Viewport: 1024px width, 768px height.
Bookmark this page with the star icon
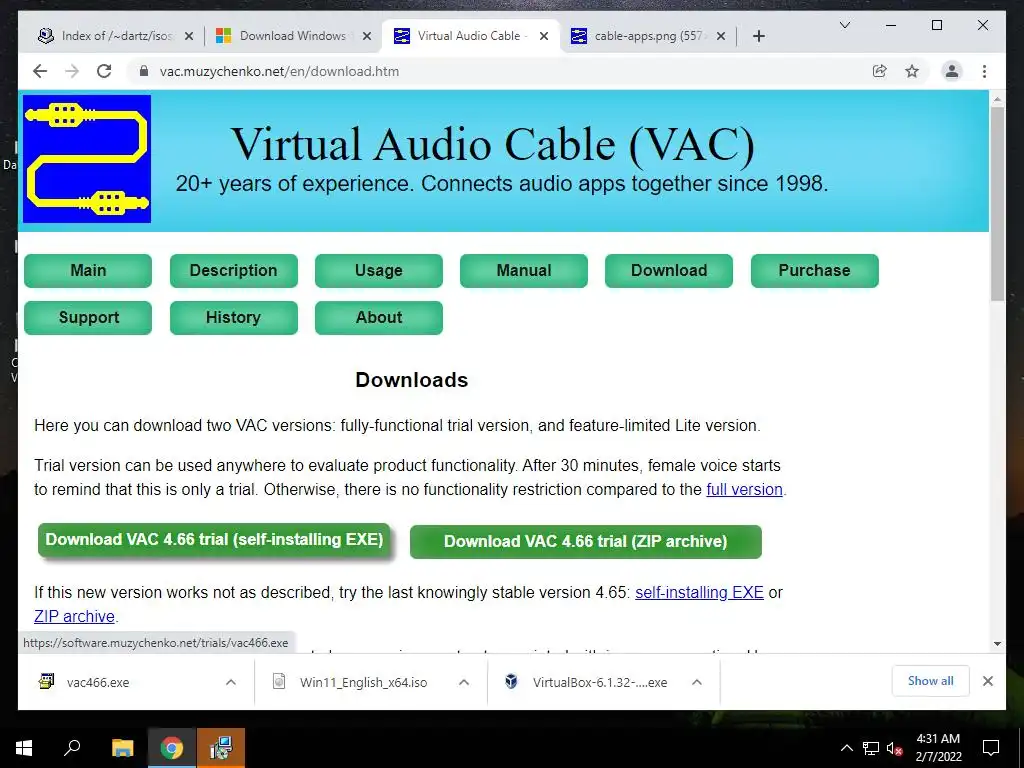[x=912, y=71]
